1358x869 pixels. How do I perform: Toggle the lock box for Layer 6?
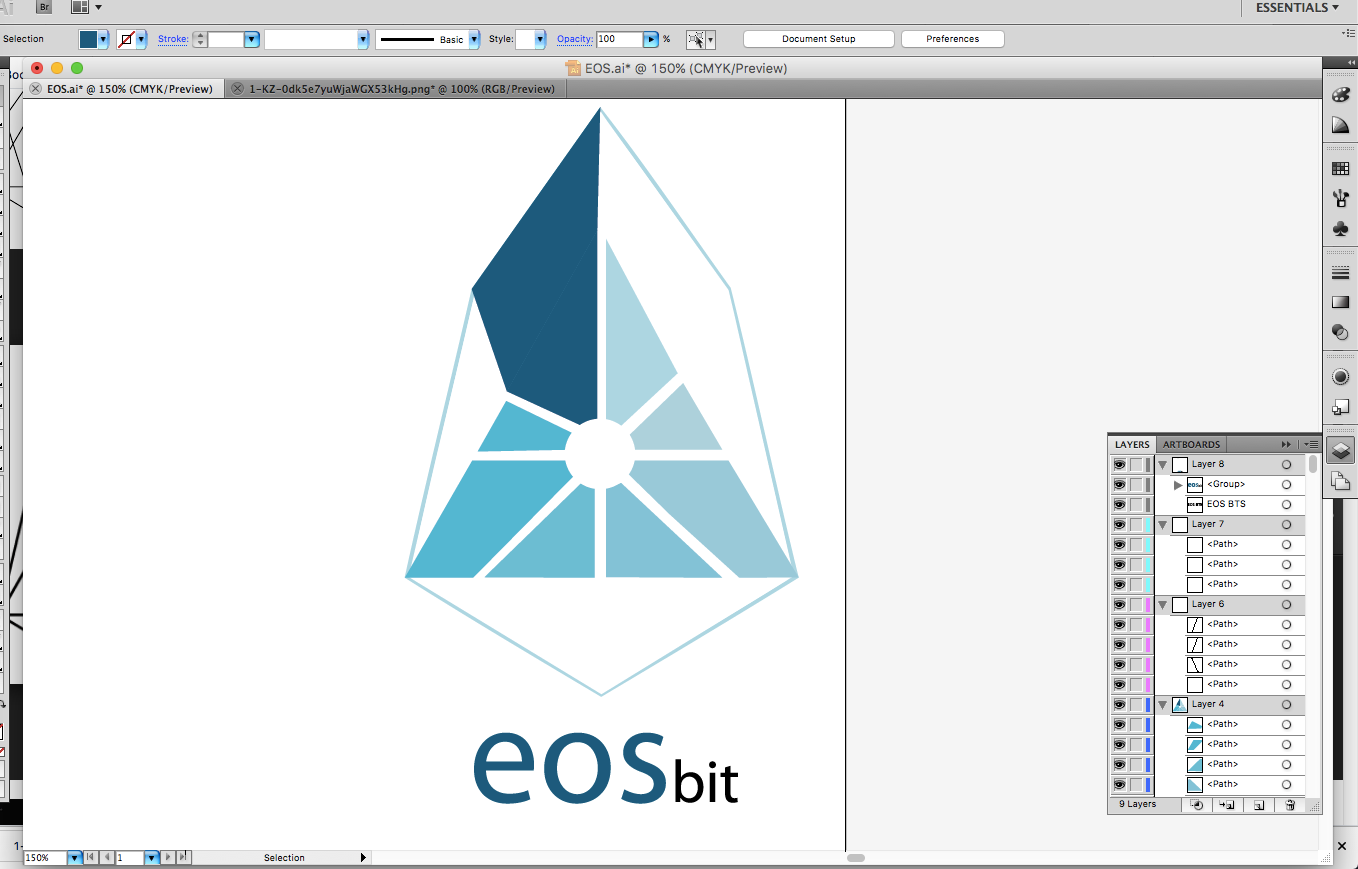pos(1136,605)
